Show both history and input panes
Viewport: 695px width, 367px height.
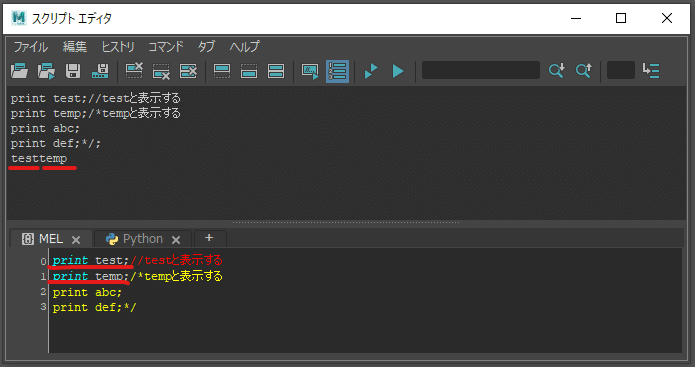[x=276, y=71]
